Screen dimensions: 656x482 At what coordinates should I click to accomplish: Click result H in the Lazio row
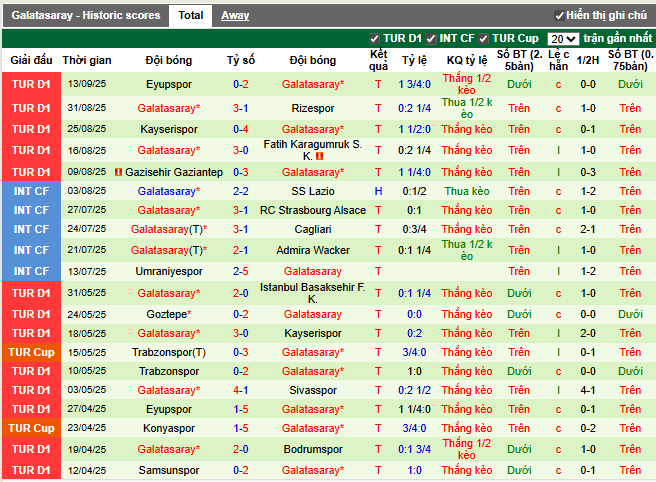[378, 191]
